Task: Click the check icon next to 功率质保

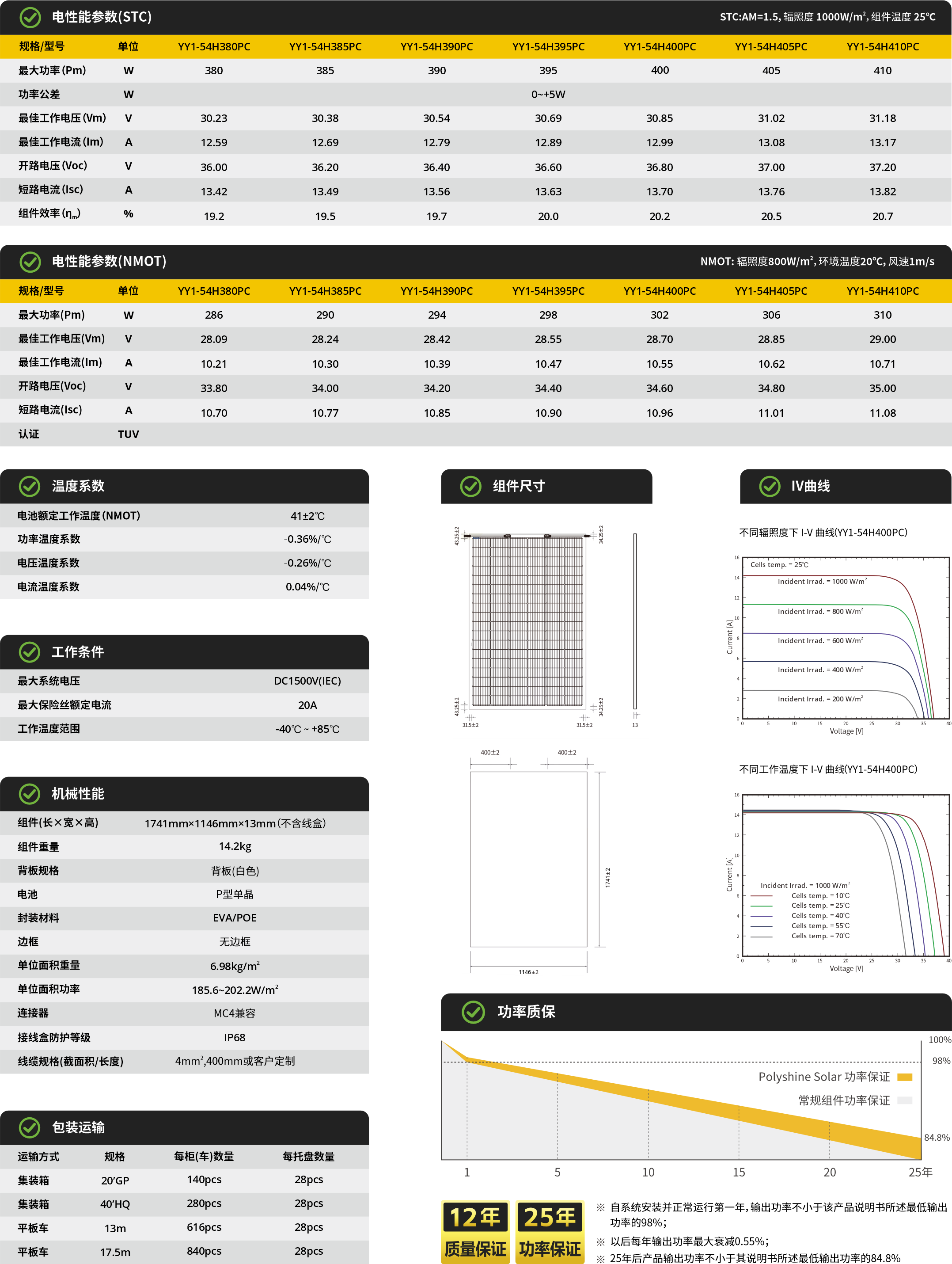Action: click(x=473, y=1012)
